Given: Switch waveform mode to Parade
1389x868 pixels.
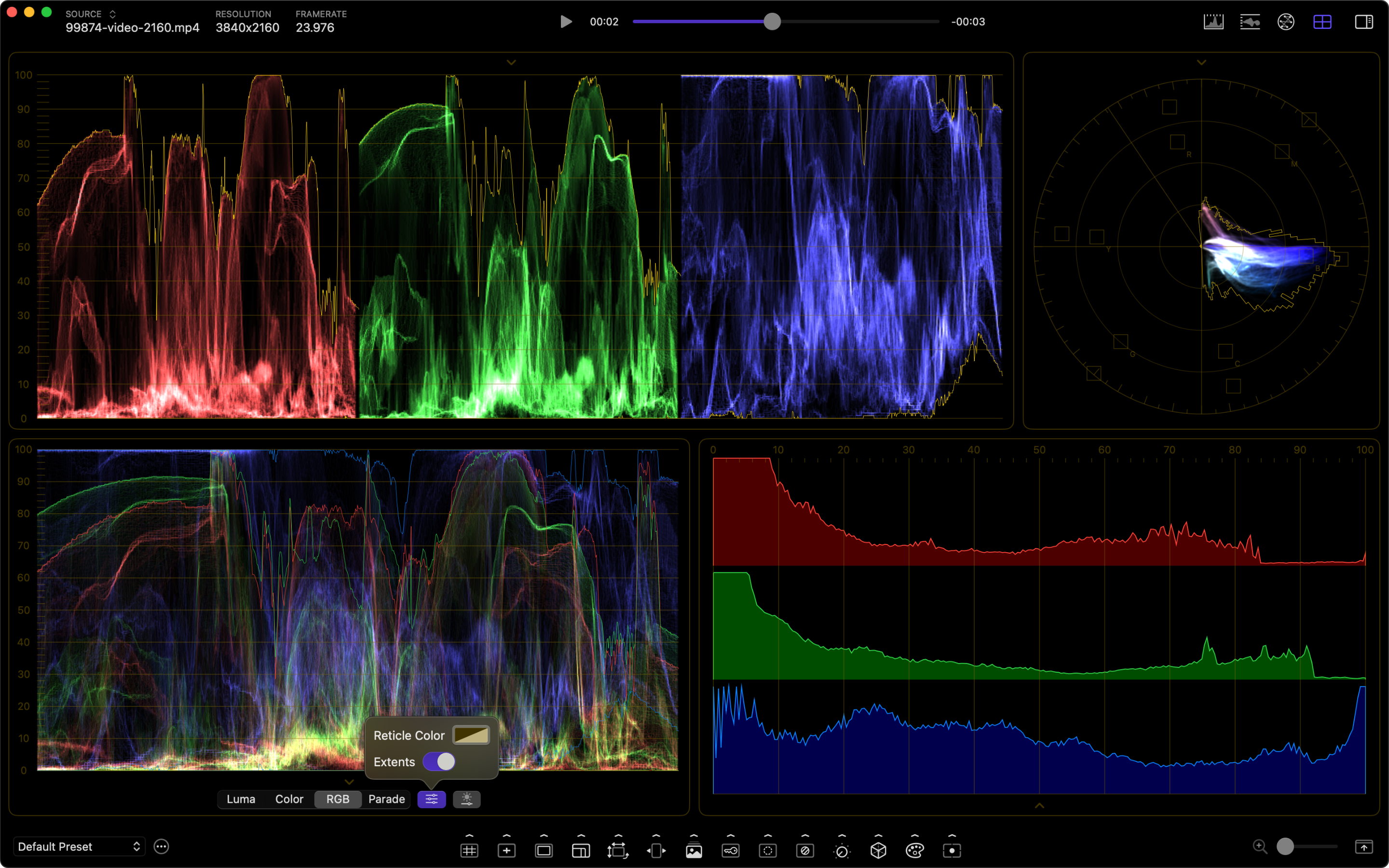Looking at the screenshot, I should (386, 799).
